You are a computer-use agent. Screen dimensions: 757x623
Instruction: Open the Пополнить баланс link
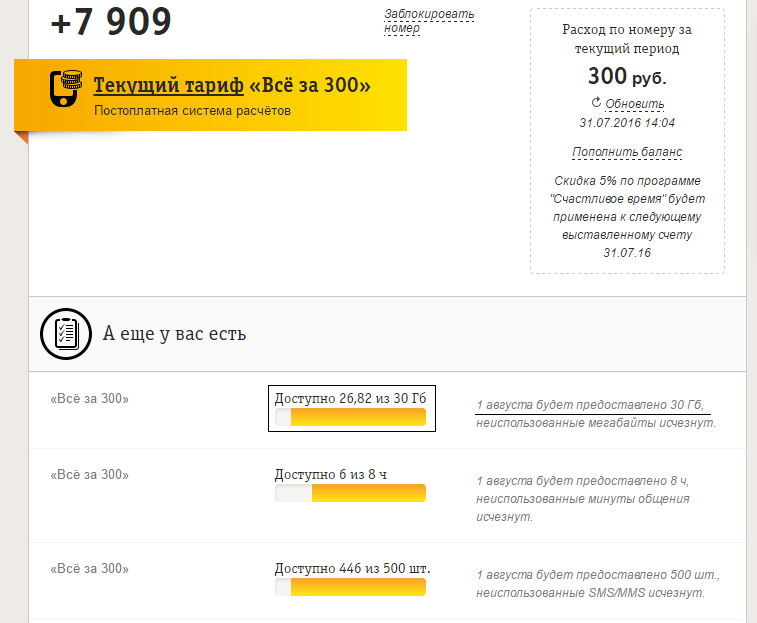[627, 152]
